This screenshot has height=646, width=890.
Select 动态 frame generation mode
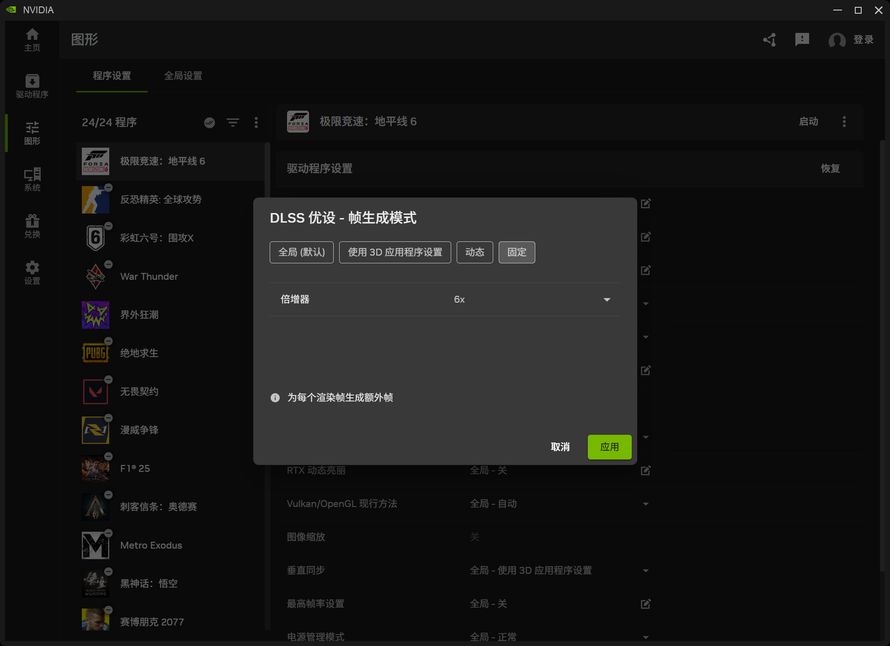pos(475,252)
